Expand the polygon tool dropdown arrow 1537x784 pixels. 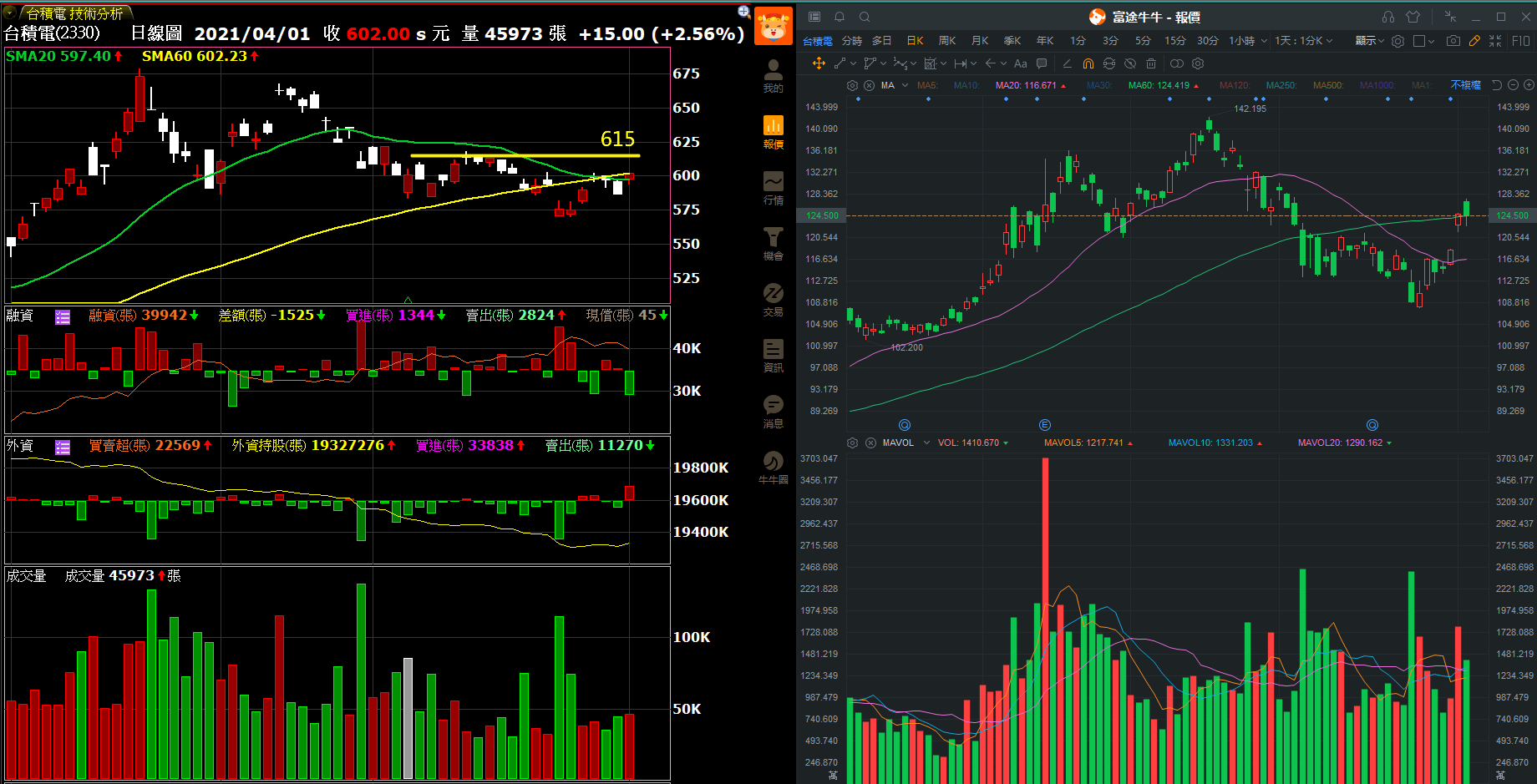[x=884, y=63]
